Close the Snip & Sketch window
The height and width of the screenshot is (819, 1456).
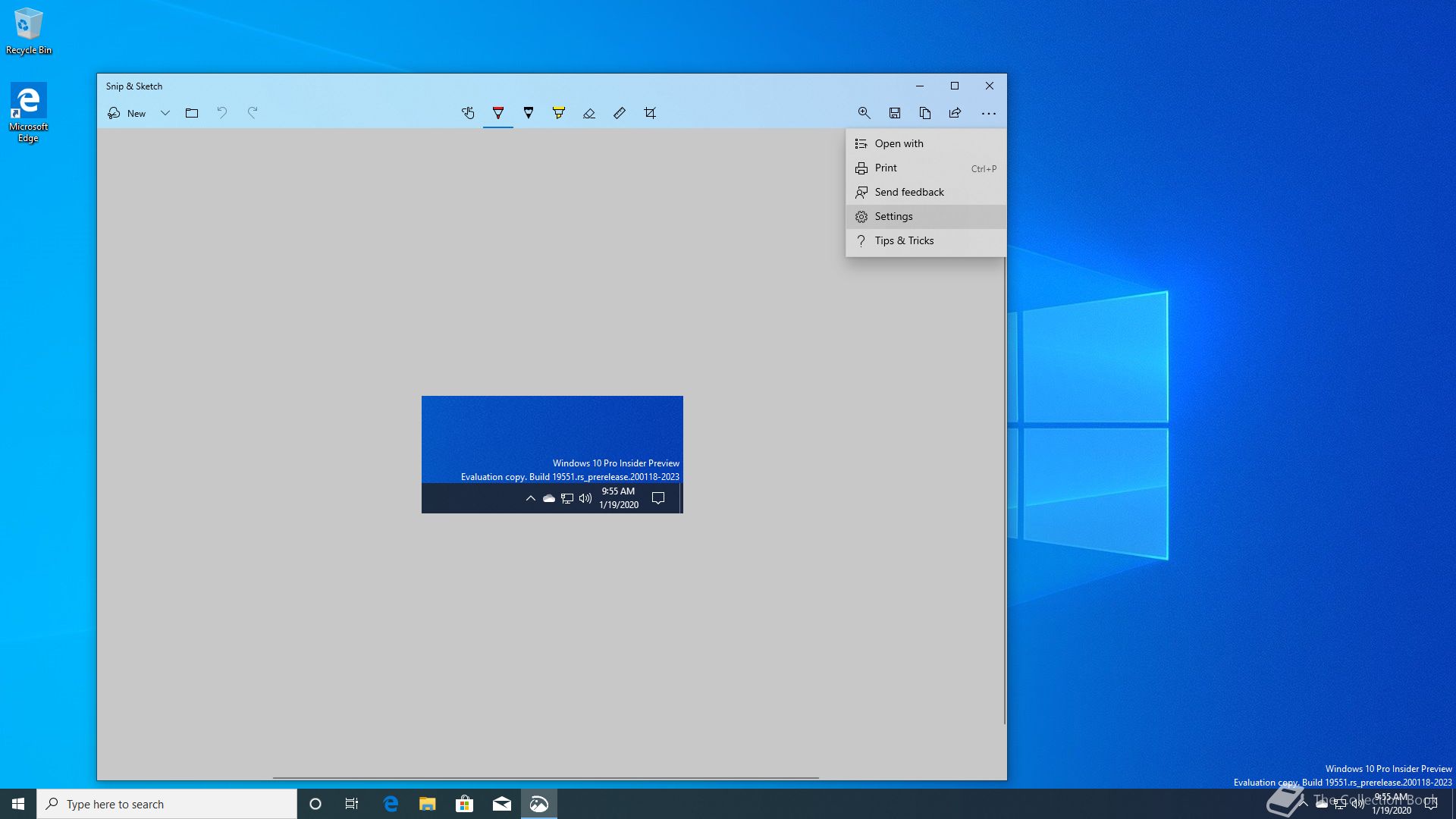(990, 86)
